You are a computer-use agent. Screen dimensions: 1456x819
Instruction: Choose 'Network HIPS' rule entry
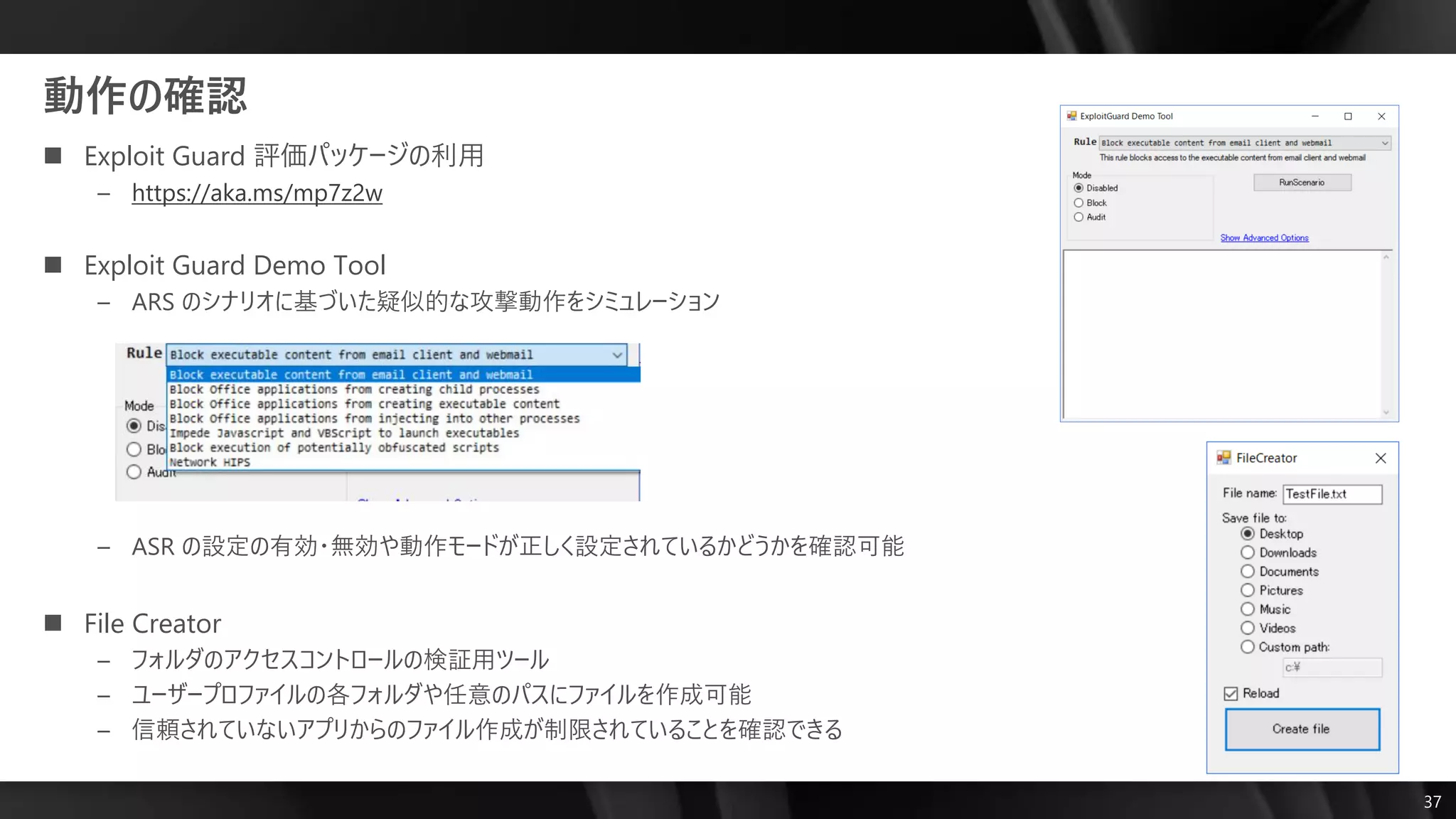click(403, 462)
